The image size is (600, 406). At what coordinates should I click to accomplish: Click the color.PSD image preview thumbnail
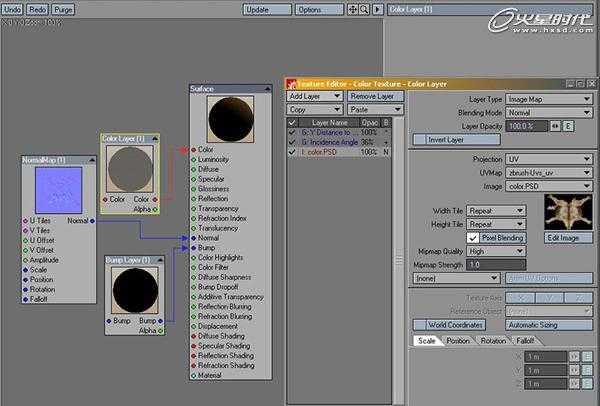pos(566,211)
